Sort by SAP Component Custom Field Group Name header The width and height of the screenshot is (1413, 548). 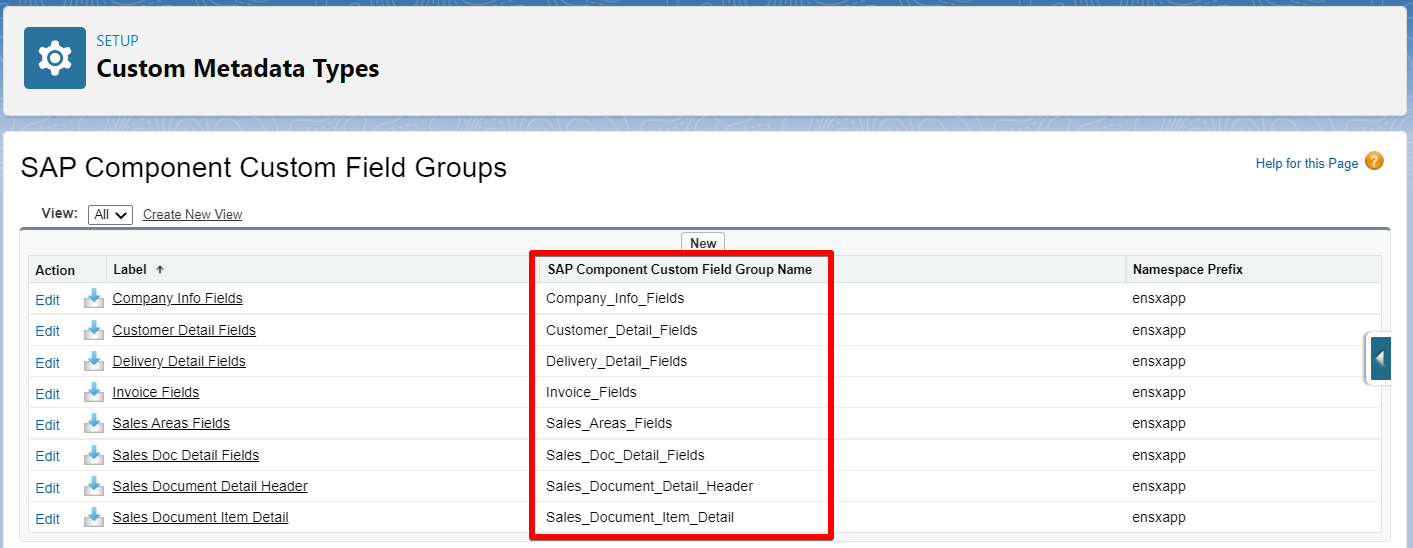click(680, 270)
